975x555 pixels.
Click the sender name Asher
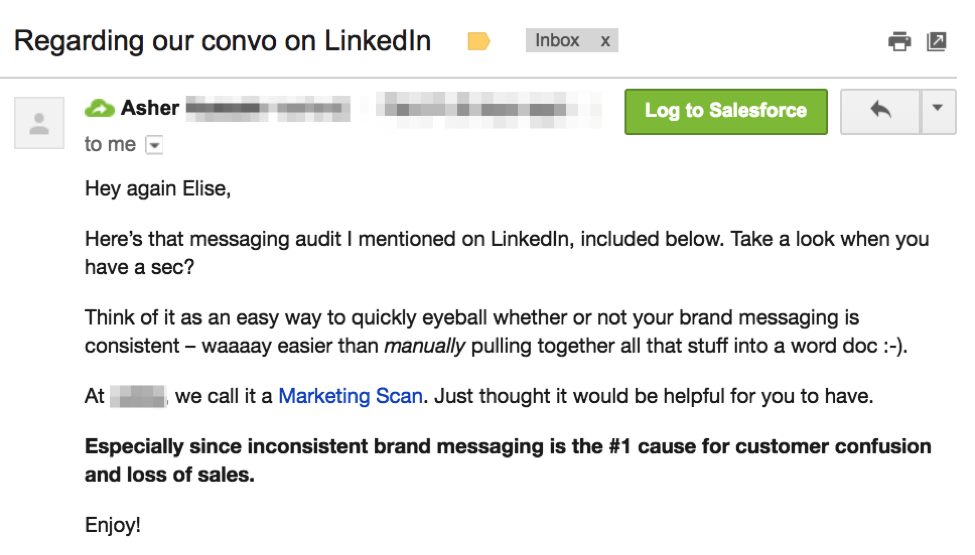pyautogui.click(x=150, y=108)
